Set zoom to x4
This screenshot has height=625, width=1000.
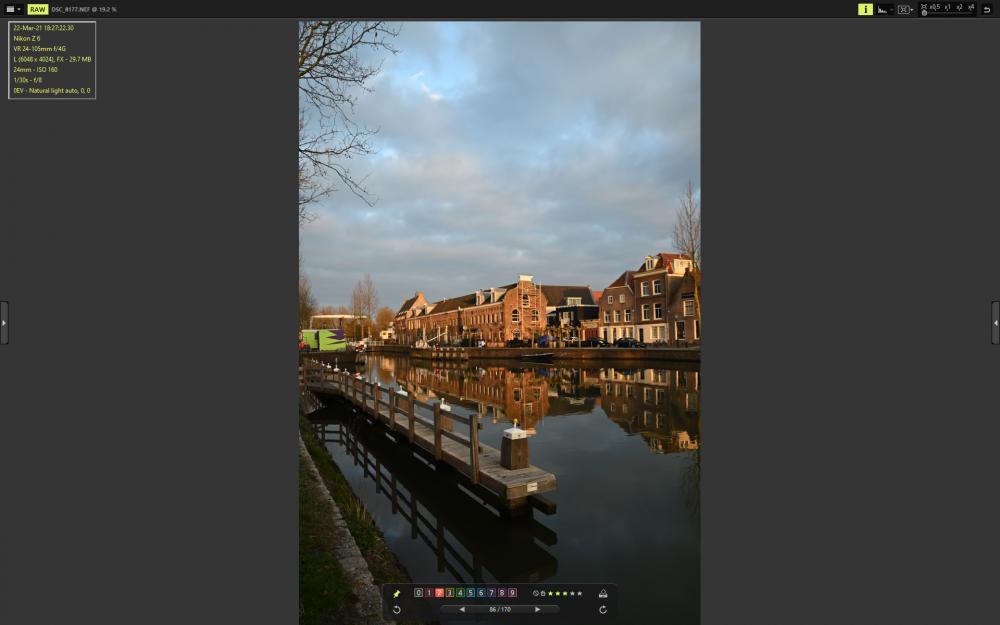point(971,7)
